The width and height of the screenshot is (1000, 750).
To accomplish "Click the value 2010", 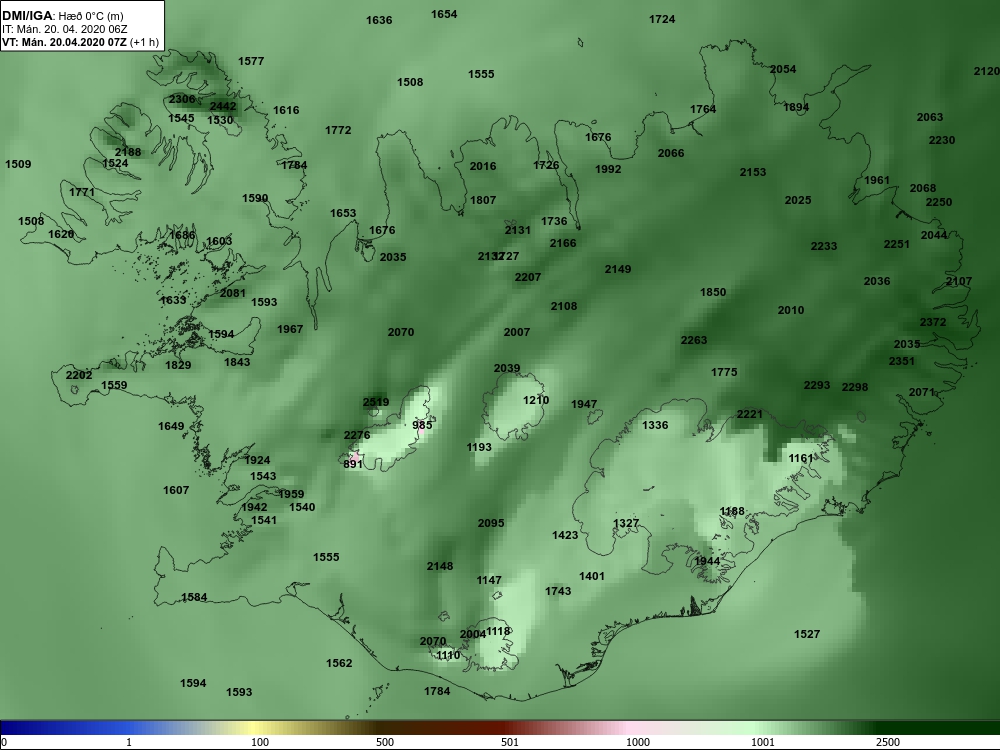I will pyautogui.click(x=791, y=310).
